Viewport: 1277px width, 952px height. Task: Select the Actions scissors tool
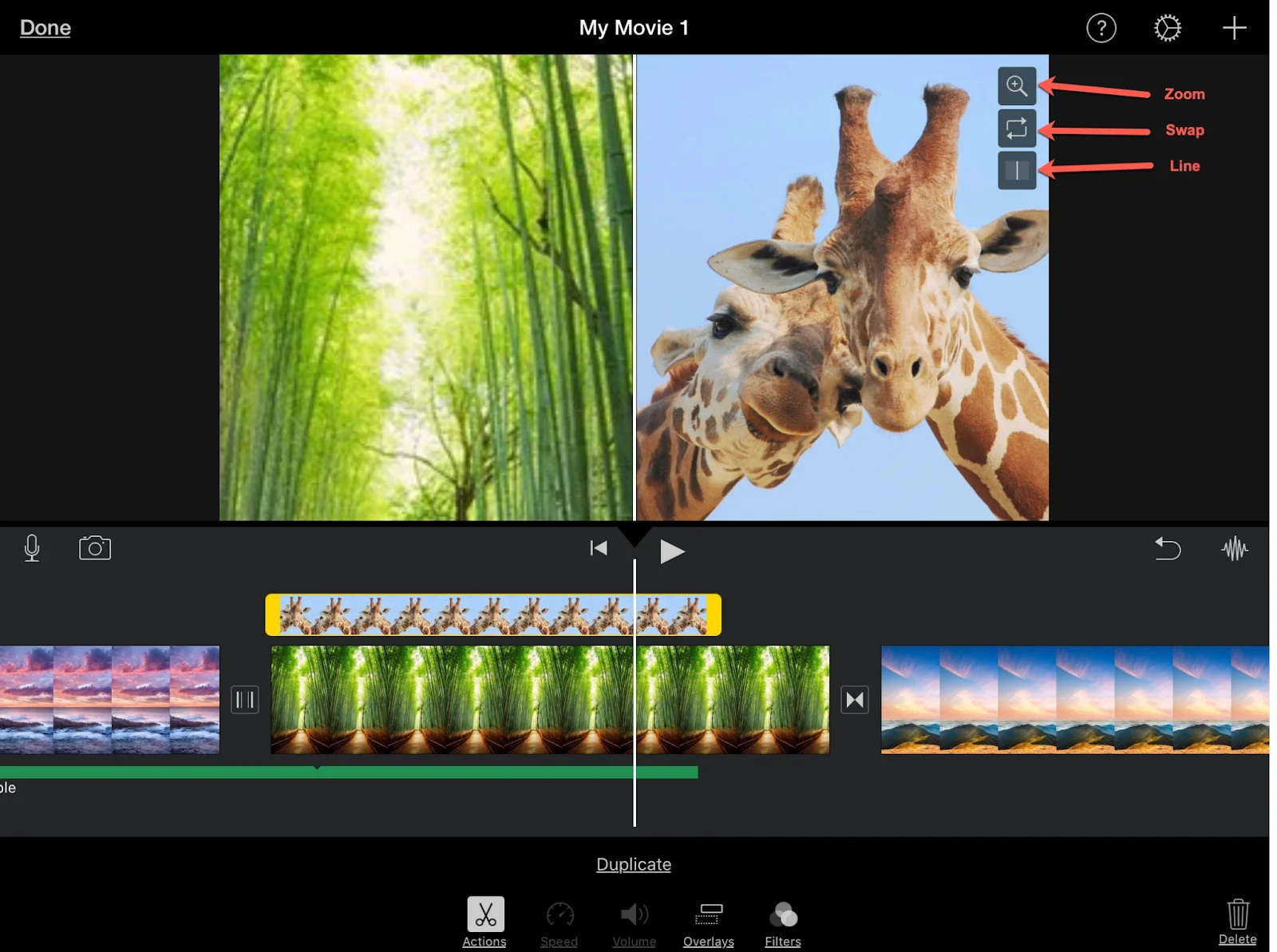(x=484, y=914)
